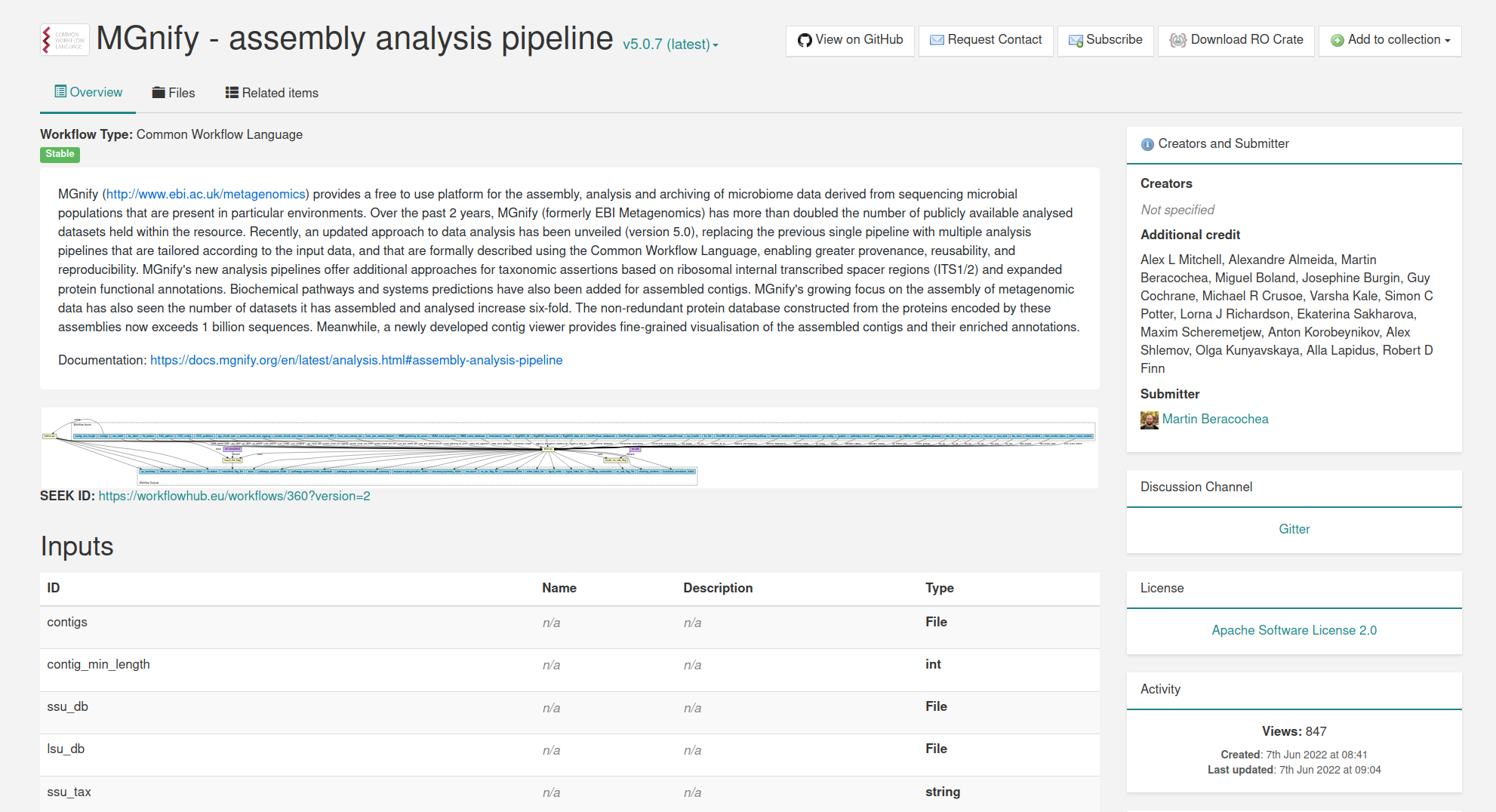
Task: Click the 'Created: 7th Jun 2022' text
Action: (1294, 755)
